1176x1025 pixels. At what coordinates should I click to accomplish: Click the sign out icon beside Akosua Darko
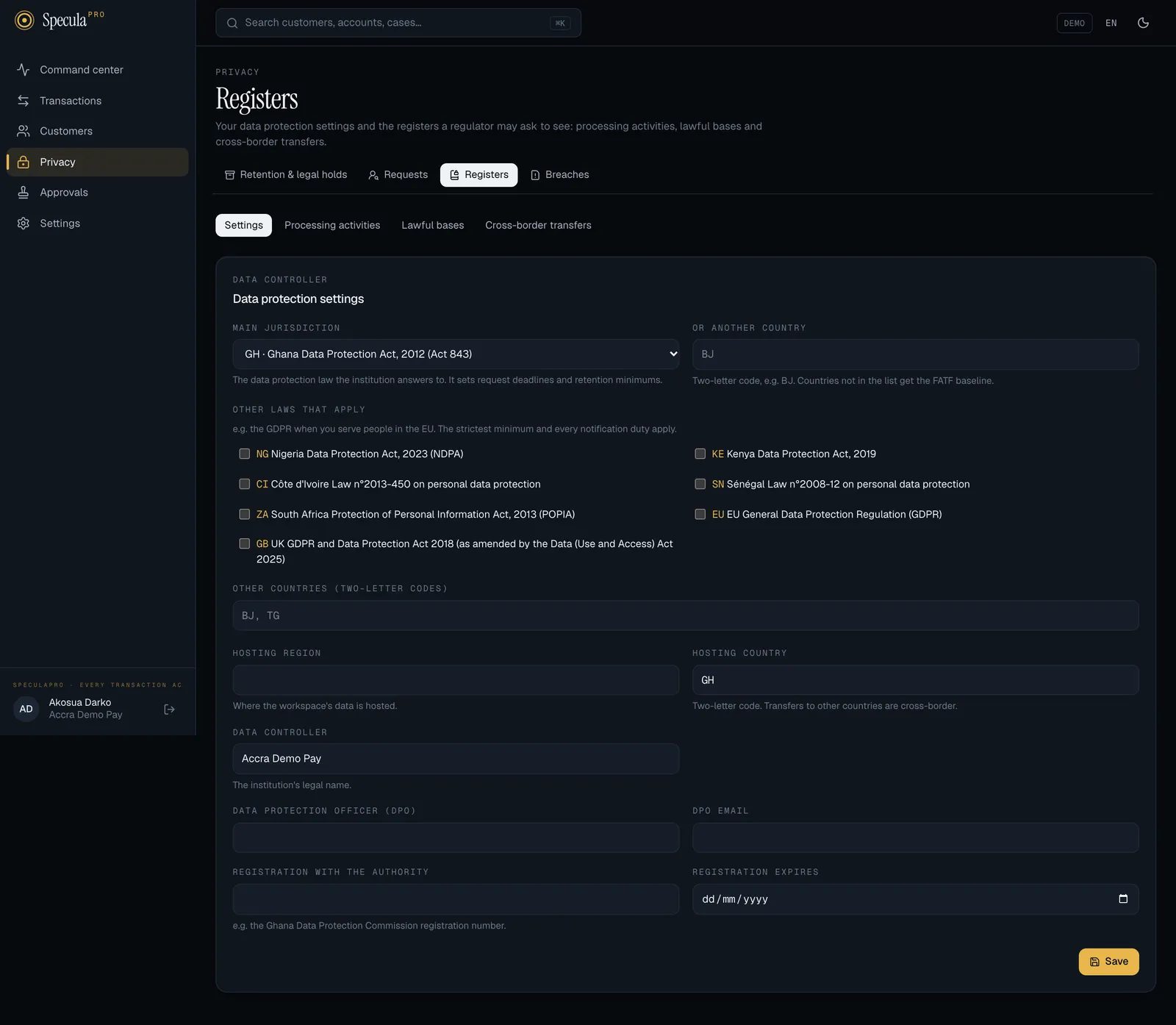click(x=169, y=710)
